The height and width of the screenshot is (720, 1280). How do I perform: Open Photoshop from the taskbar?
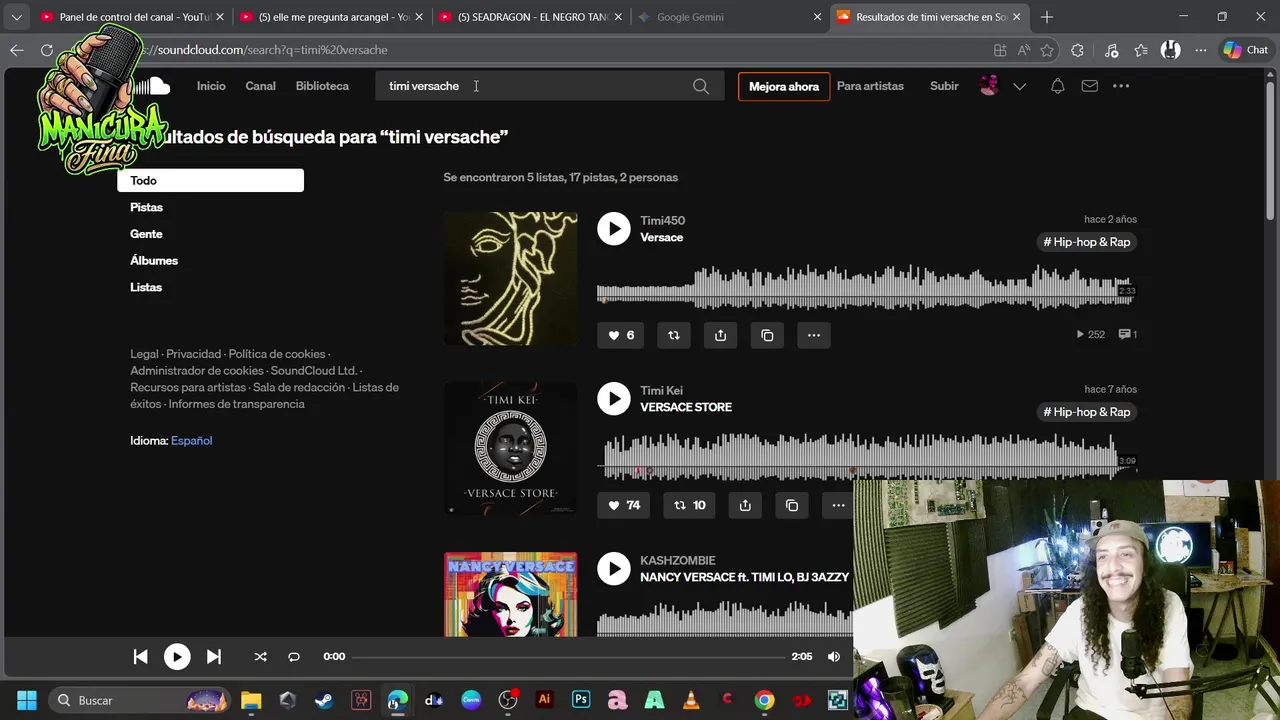point(581,700)
